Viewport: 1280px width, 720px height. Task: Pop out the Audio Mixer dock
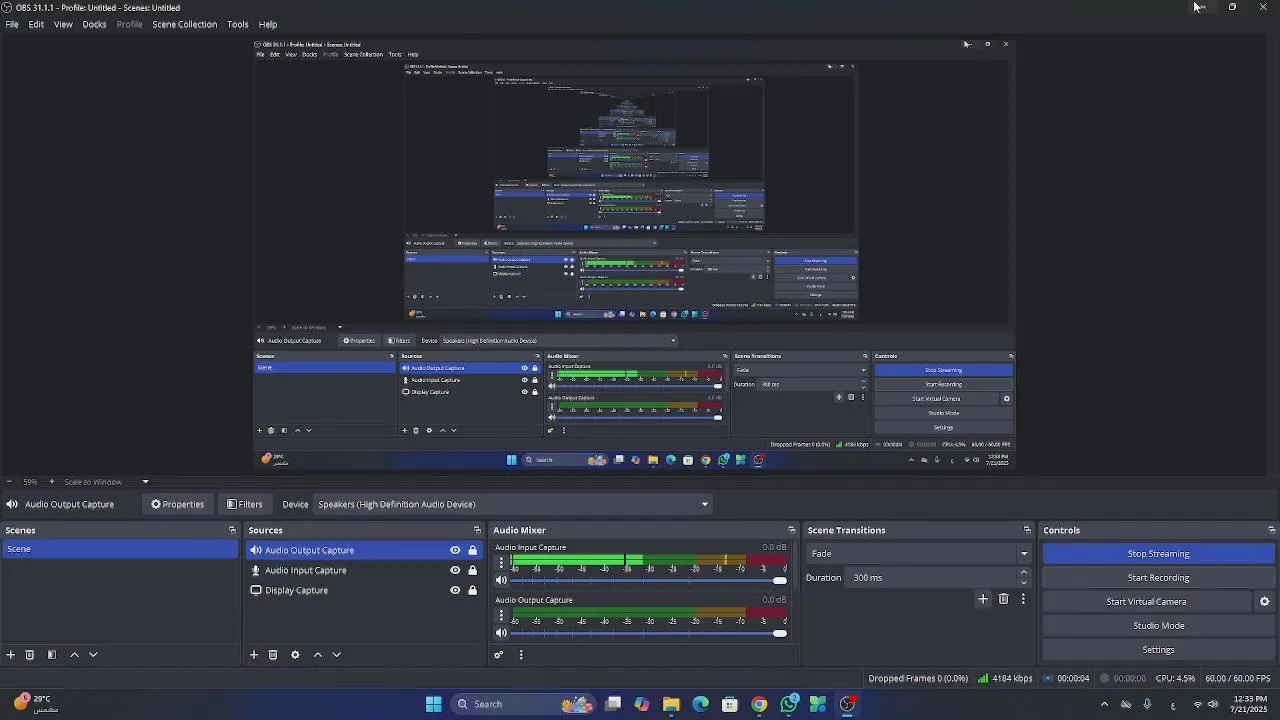coord(792,531)
